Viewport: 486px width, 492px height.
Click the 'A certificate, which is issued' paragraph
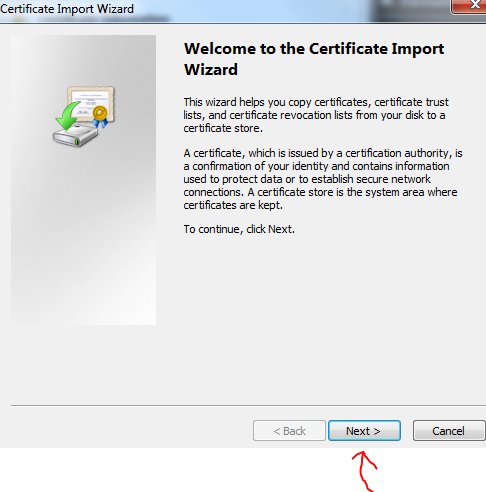click(323, 179)
